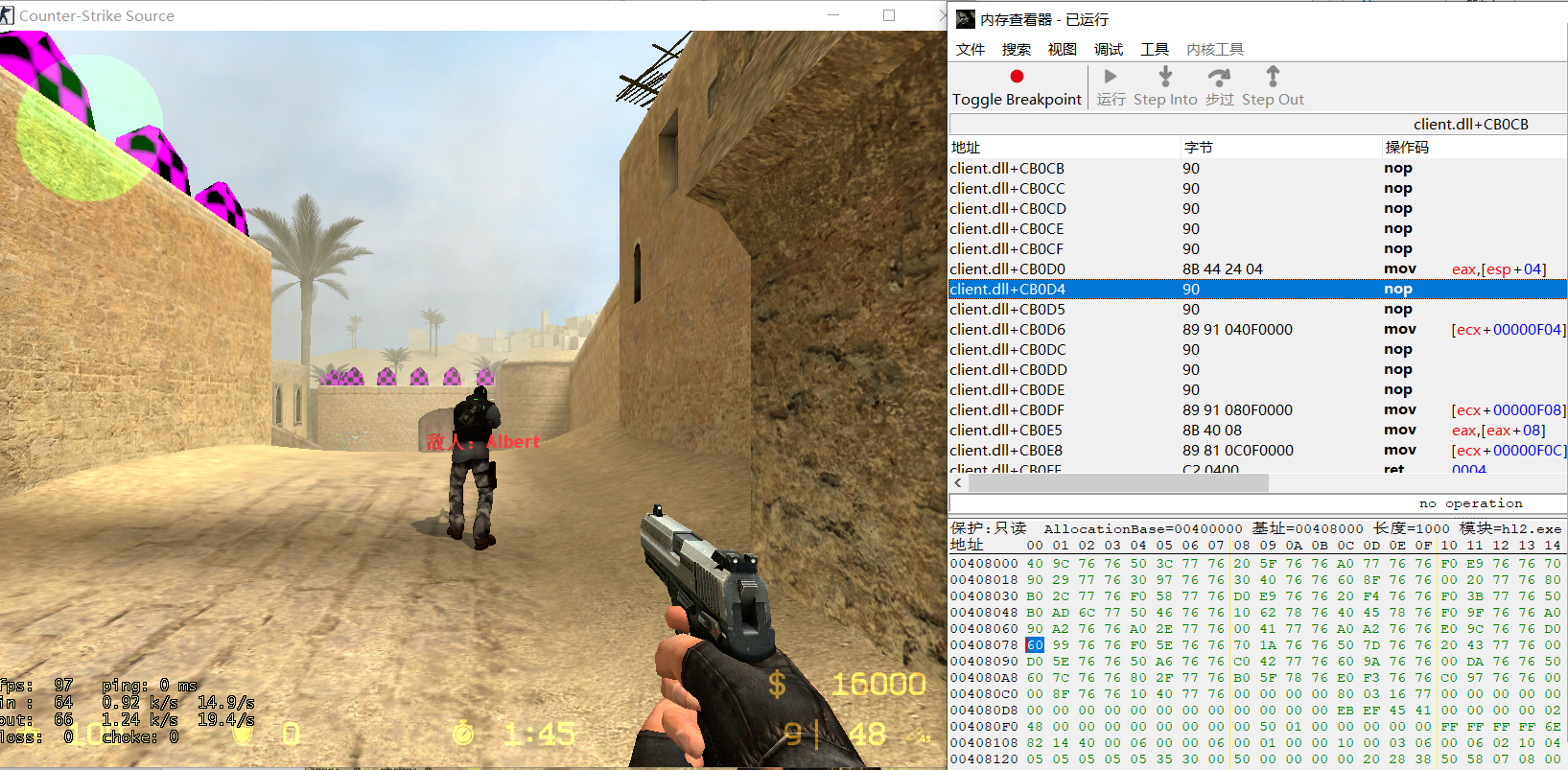Click the Counter-Strike Source title bar icon
1568x770 pixels.
8,15
